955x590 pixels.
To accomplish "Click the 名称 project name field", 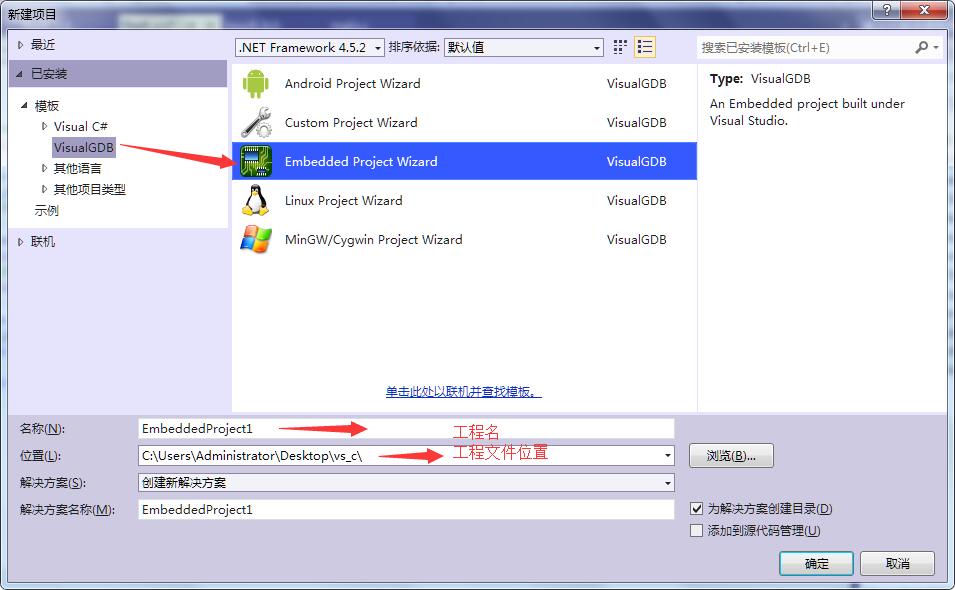I will point(406,429).
